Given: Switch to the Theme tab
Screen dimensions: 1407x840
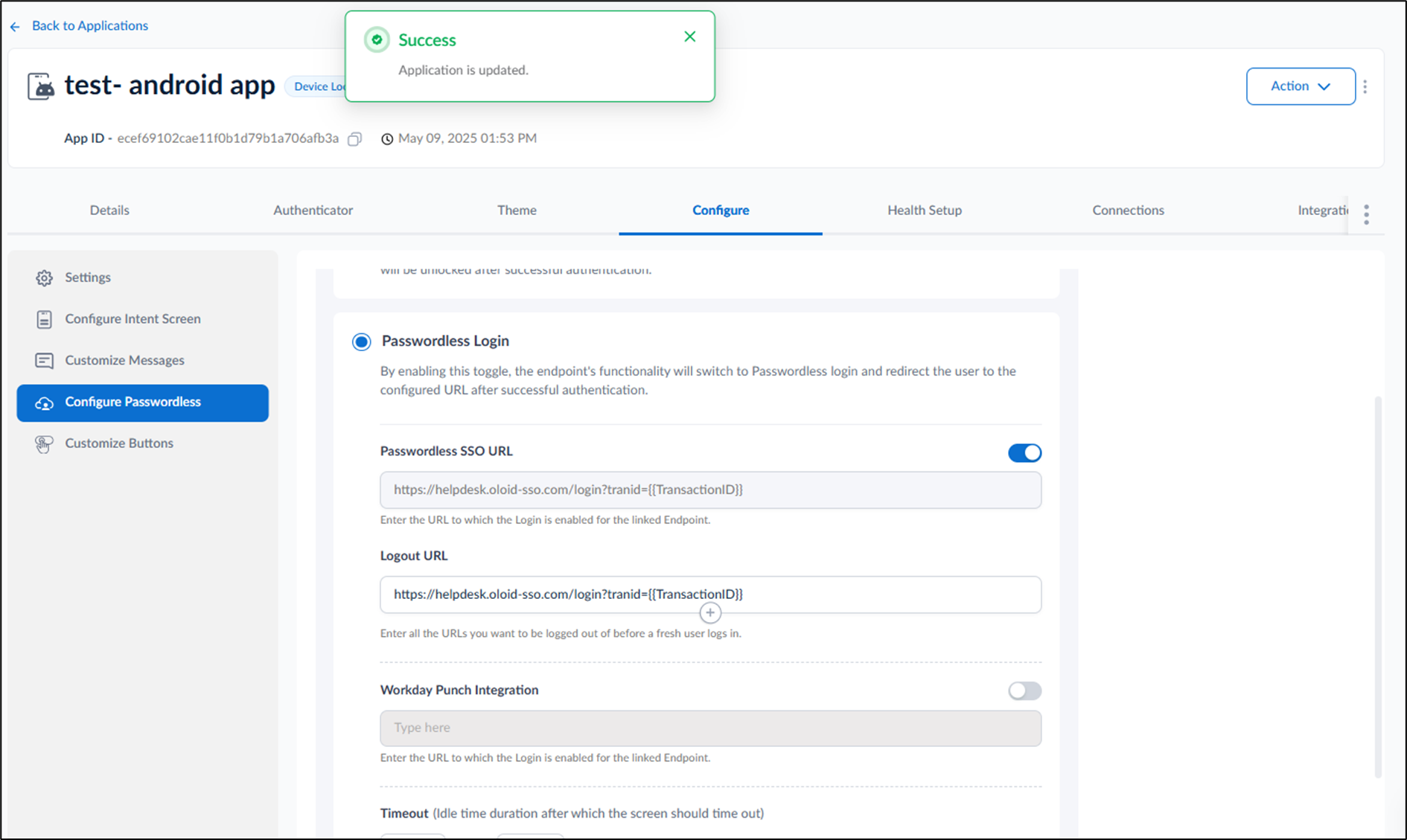Looking at the screenshot, I should [x=517, y=210].
